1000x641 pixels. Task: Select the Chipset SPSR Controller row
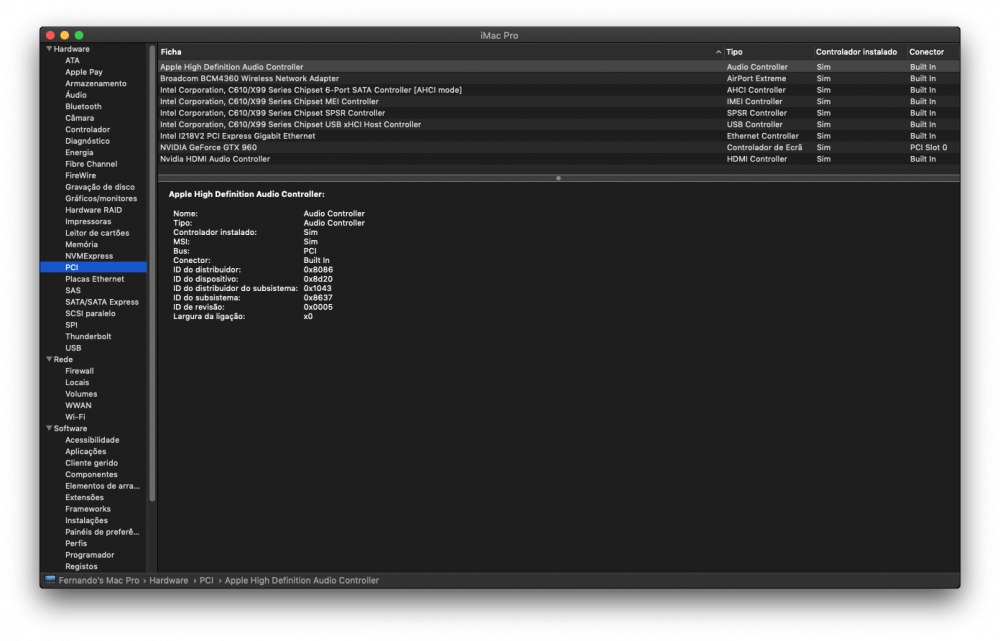coord(558,112)
